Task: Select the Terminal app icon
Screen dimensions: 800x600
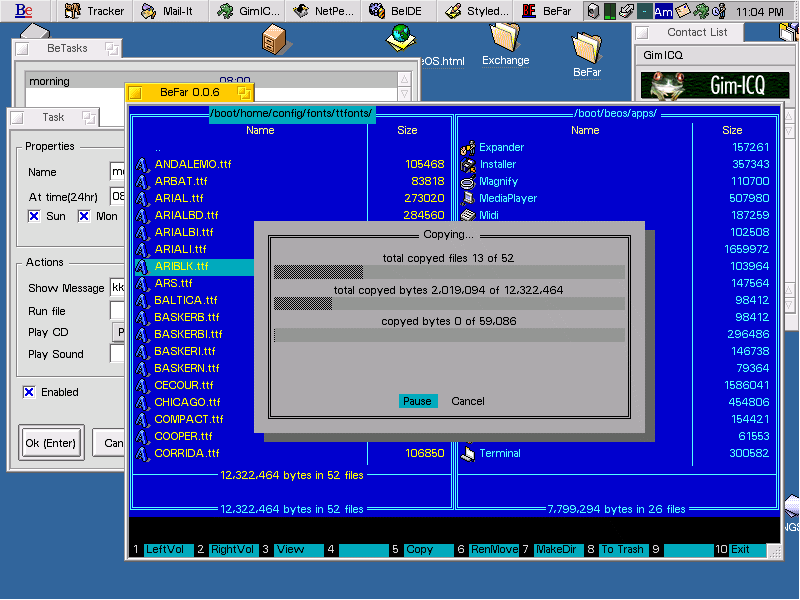Action: 468,453
